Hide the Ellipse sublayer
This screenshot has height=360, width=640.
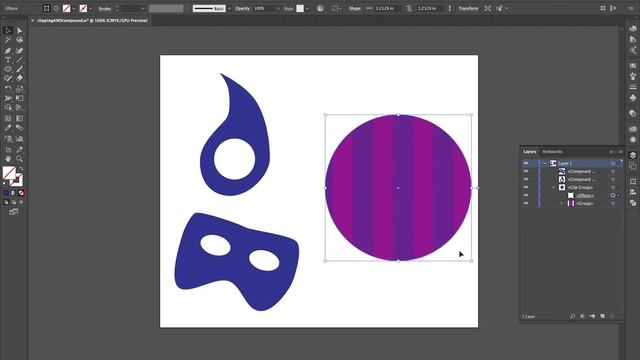[x=526, y=196]
